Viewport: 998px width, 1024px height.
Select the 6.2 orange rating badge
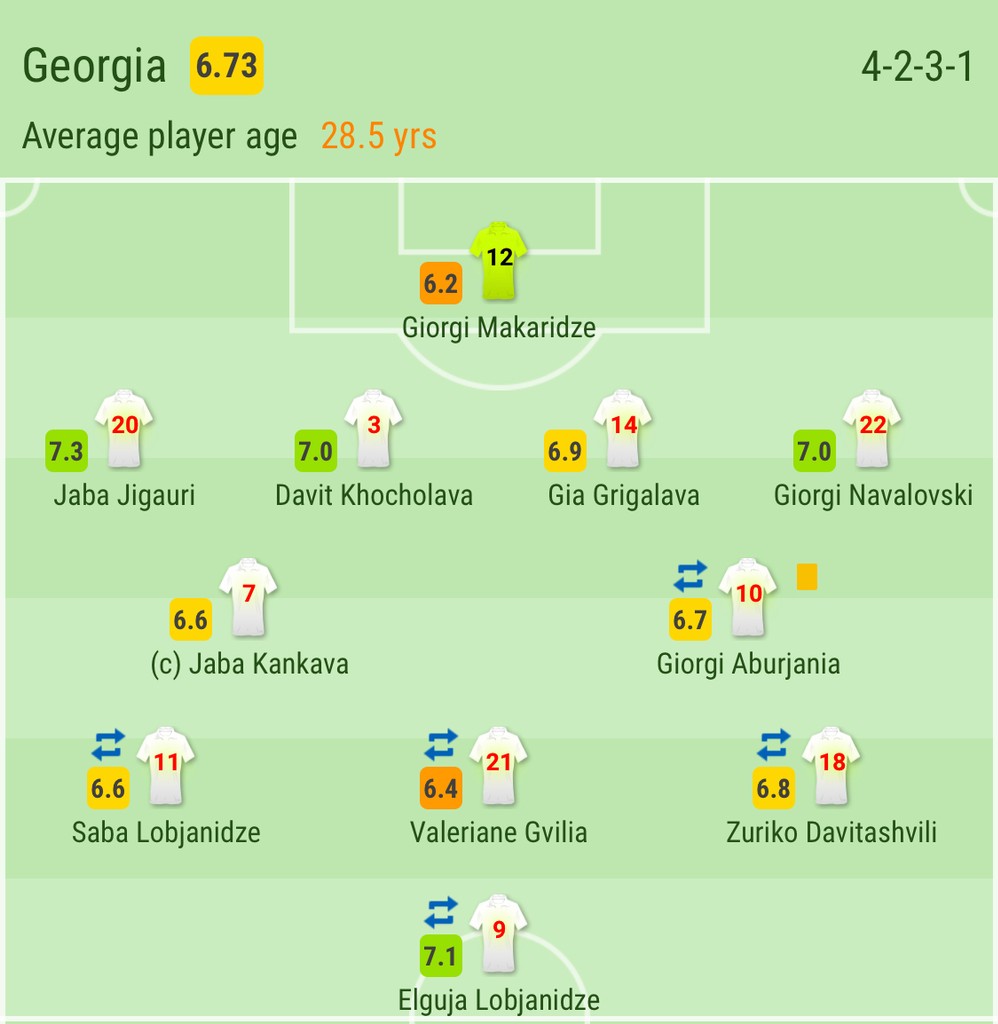441,283
